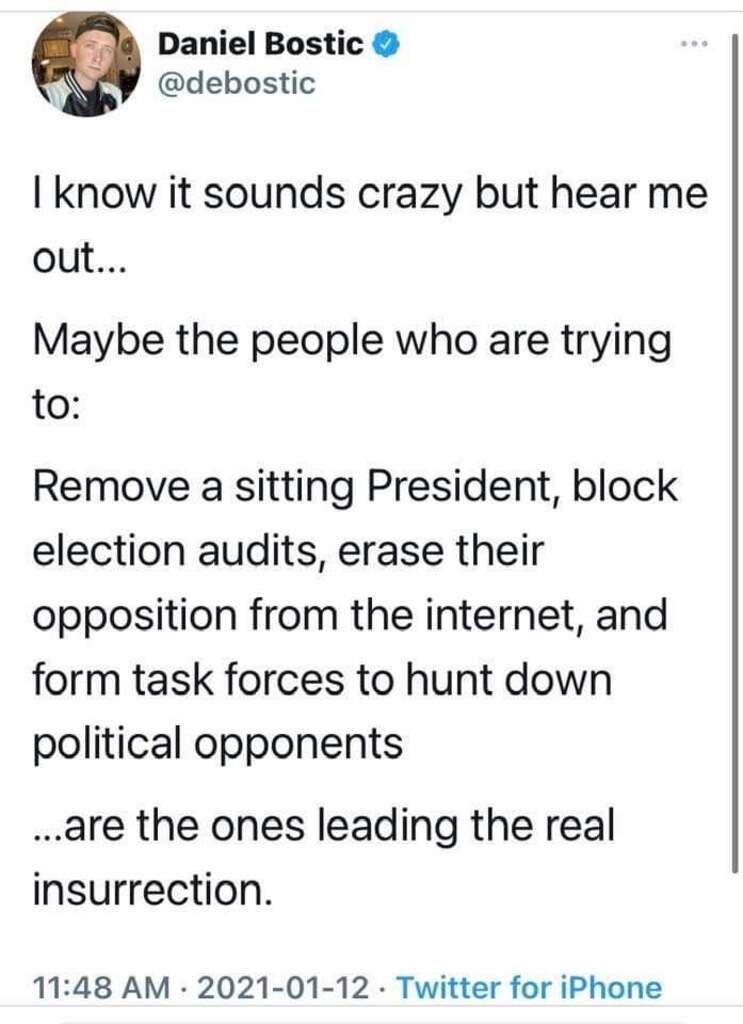
Task: Click the blue verified checkmark badge
Action: pyautogui.click(x=386, y=44)
